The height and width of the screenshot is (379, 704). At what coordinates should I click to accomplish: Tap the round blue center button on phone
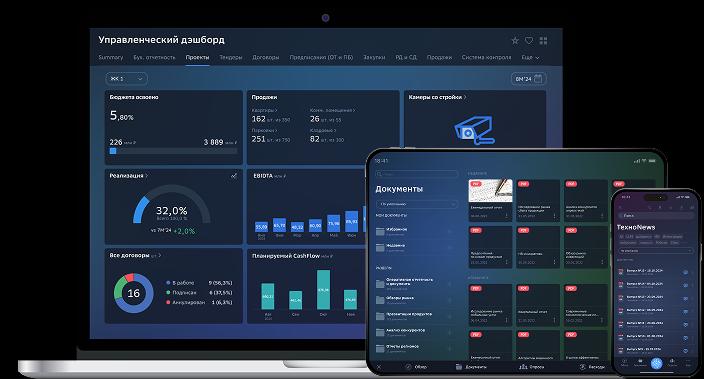656,363
